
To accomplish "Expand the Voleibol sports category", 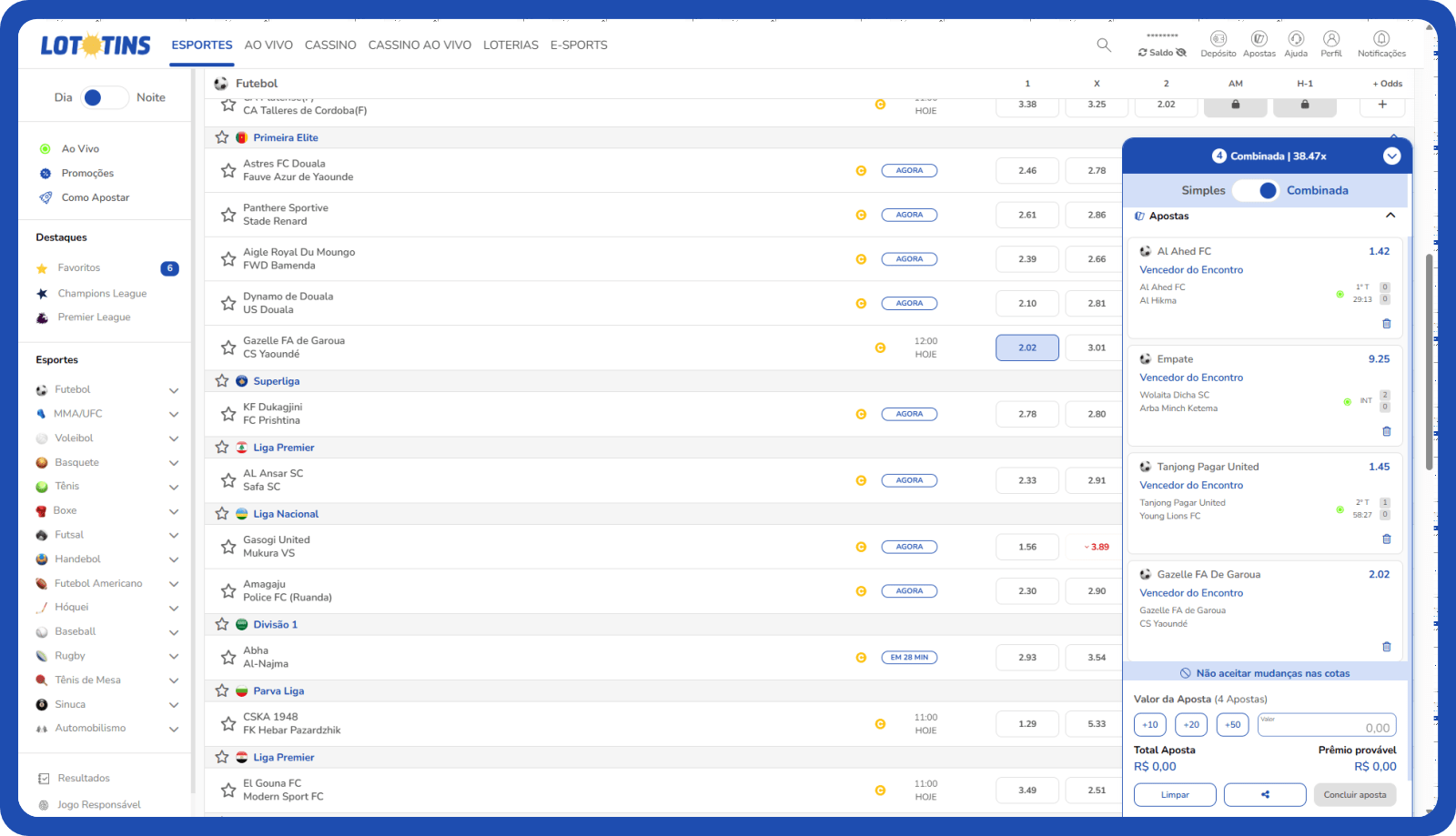I will coord(174,438).
